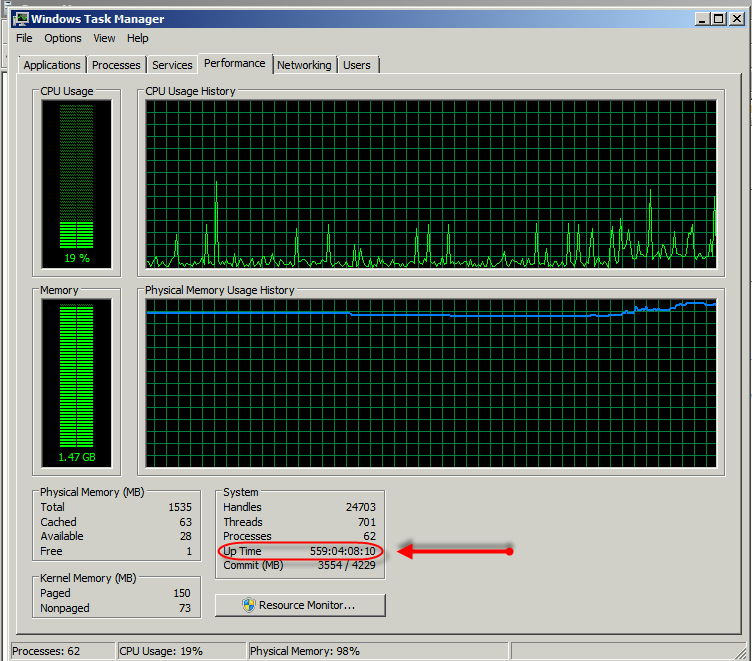Screen dimensions: 752x661
Task: Click the Kernel Memory (MB) group label
Action: (88, 578)
